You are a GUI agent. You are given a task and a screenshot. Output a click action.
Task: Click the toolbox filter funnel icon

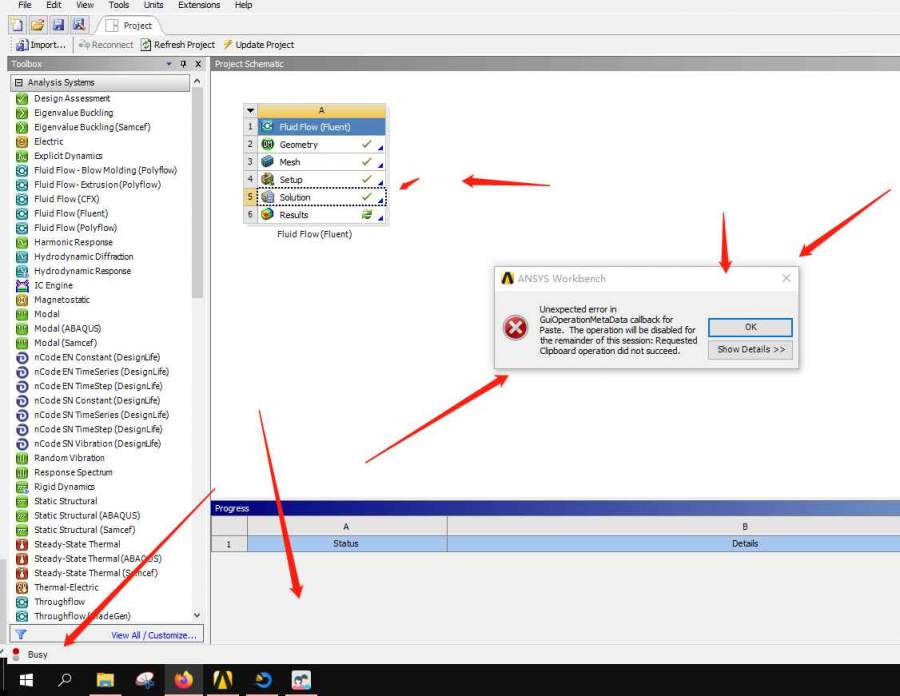click(x=21, y=635)
